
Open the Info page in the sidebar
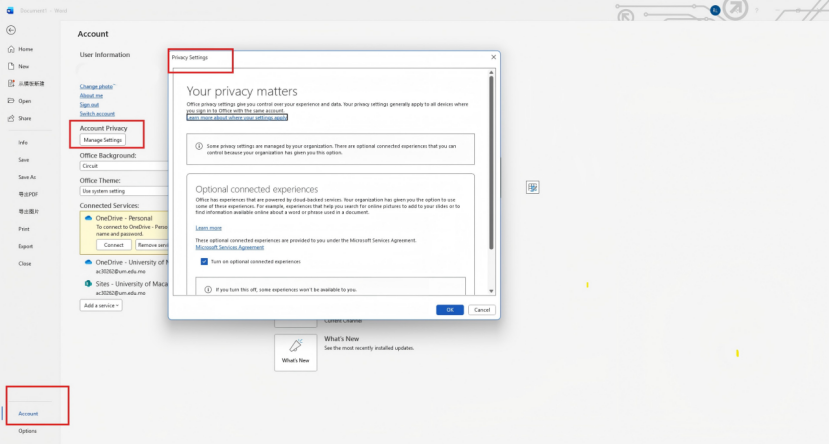(23, 143)
